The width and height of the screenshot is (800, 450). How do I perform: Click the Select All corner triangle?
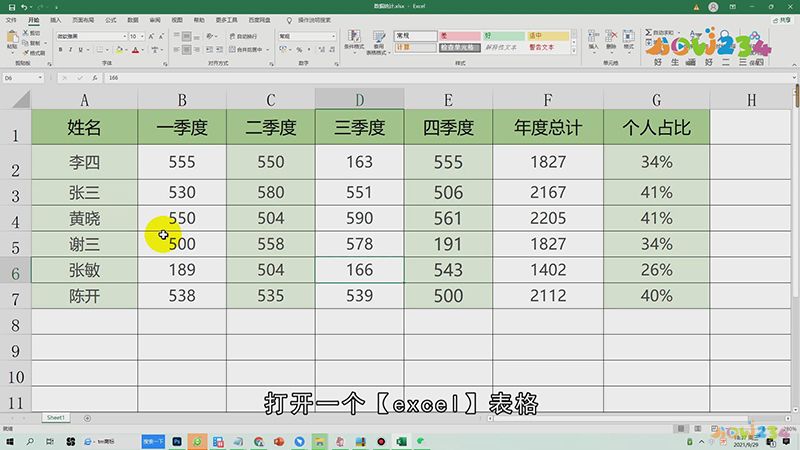21,99
